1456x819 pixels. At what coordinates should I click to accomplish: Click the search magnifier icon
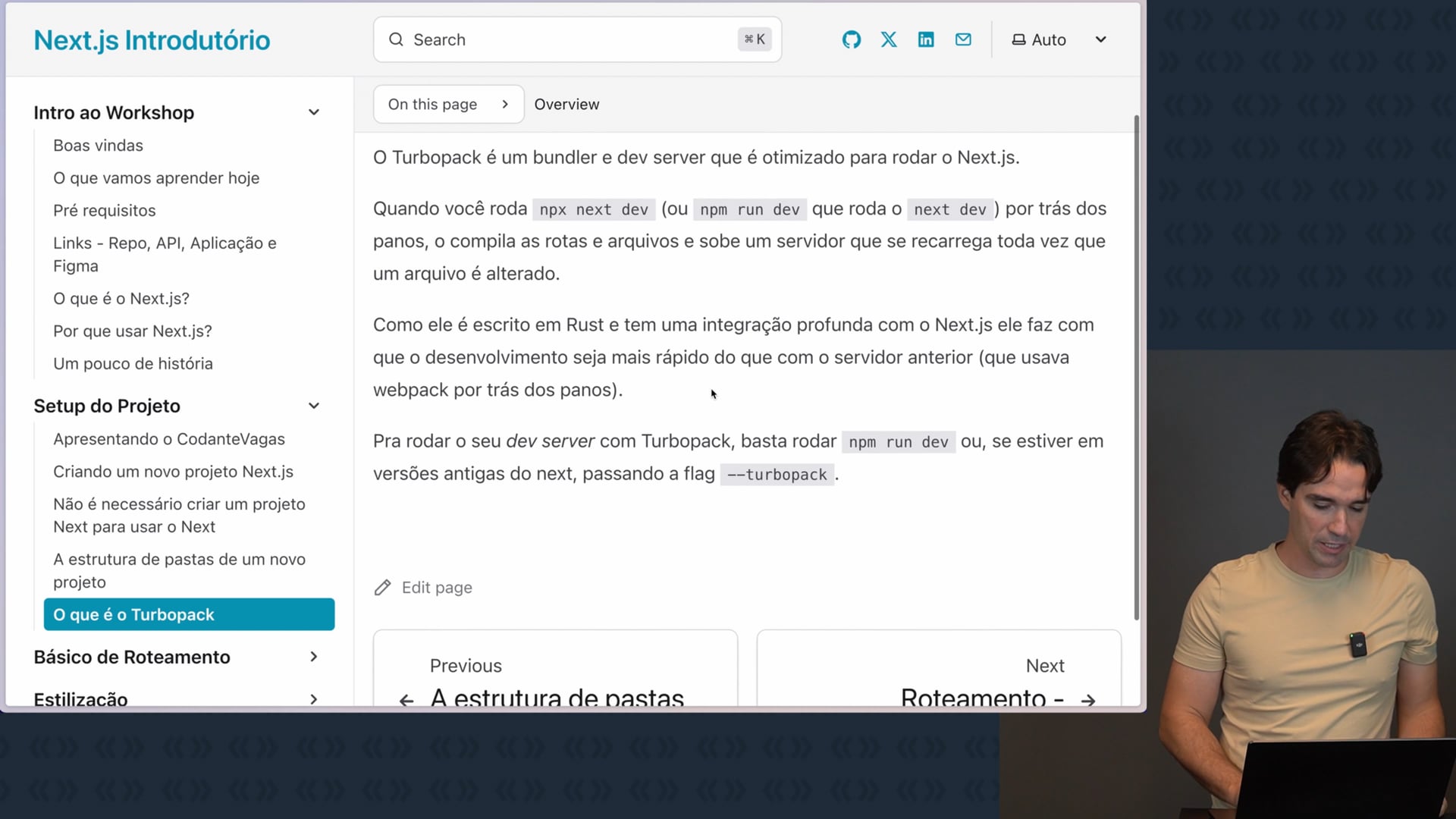[396, 39]
